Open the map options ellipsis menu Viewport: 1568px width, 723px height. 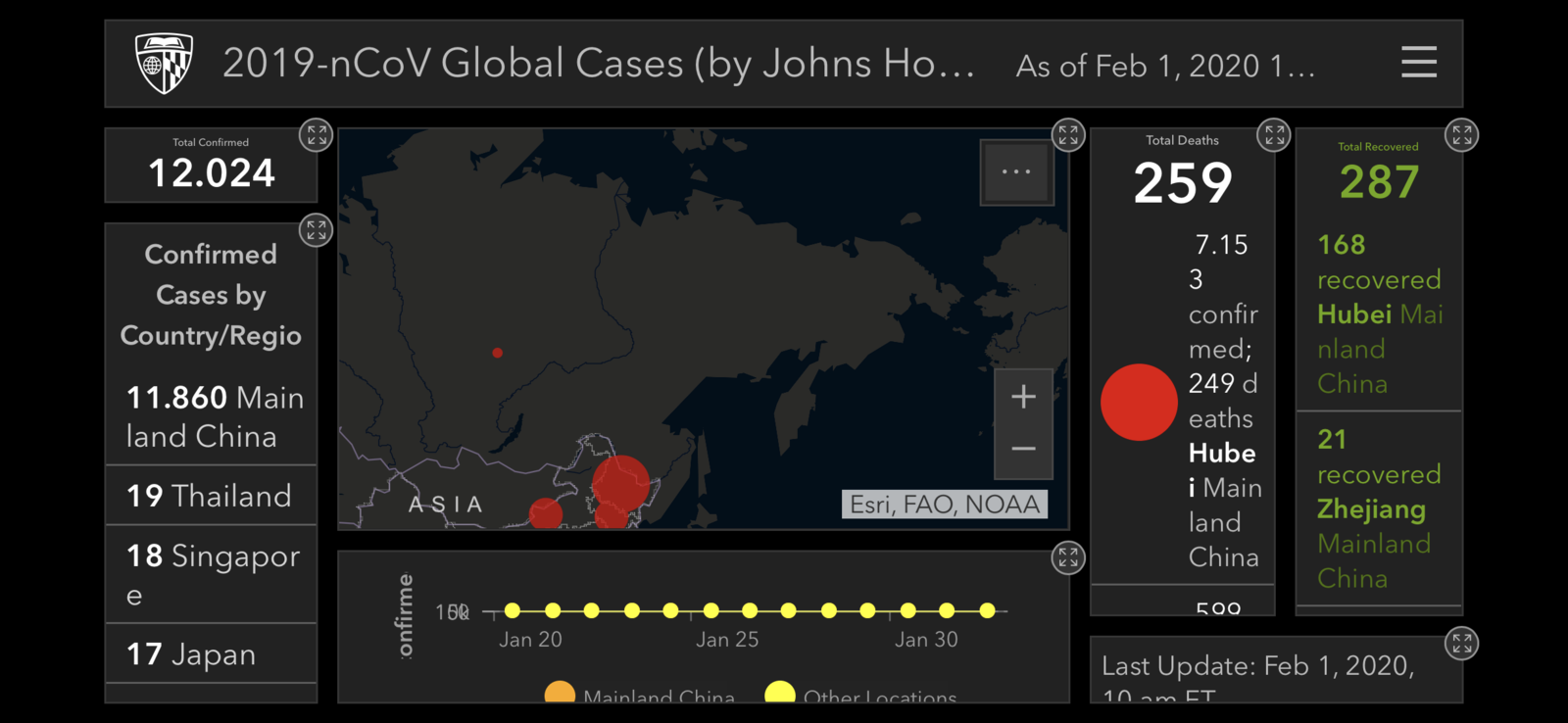1017,172
